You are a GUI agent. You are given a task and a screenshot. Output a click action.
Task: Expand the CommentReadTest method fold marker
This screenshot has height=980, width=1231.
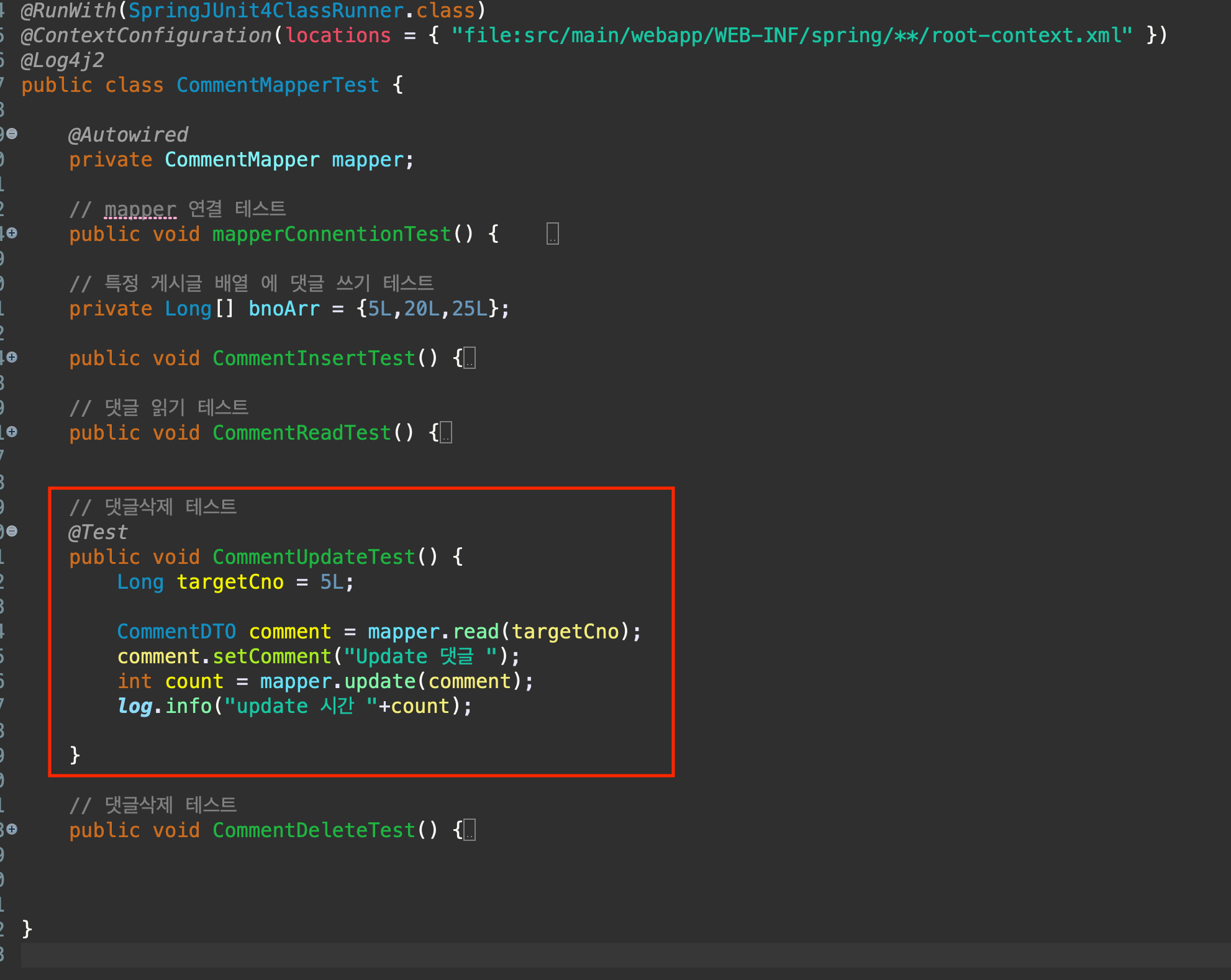coord(12,432)
